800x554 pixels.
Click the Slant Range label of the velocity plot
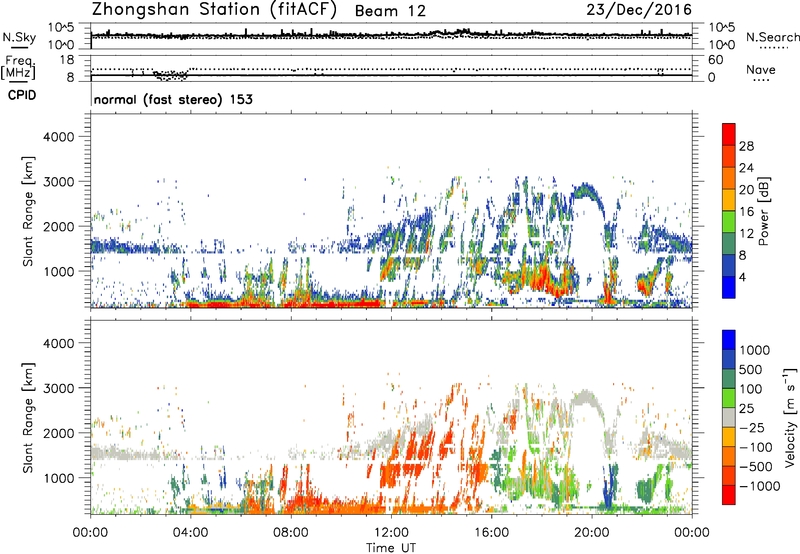click(28, 418)
